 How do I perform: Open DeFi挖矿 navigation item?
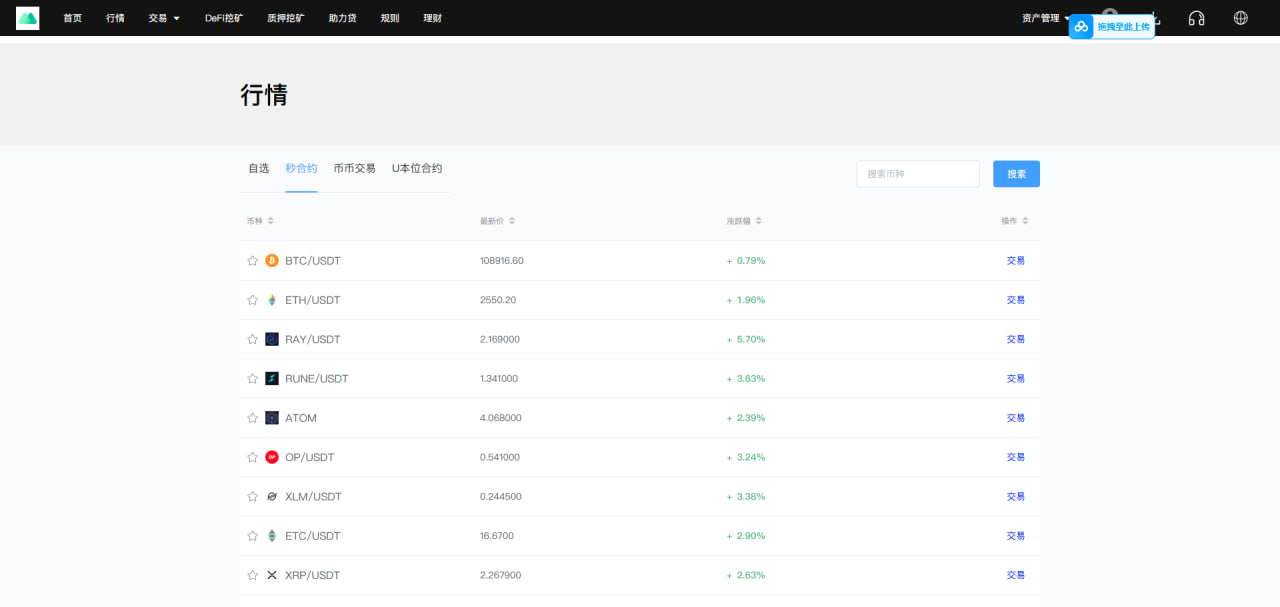coord(224,18)
